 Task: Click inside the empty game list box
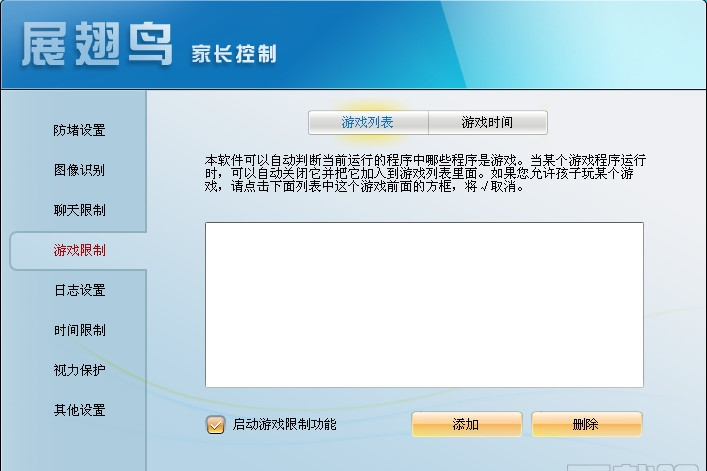point(424,305)
